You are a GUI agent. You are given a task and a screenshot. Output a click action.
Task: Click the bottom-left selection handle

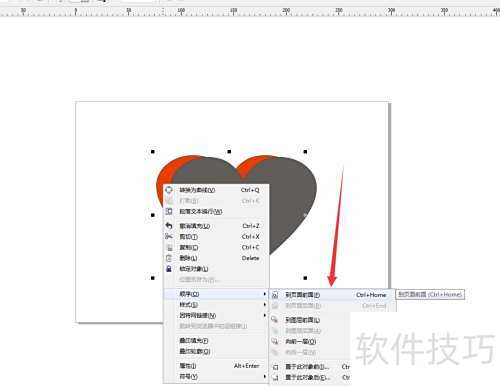click(x=153, y=278)
